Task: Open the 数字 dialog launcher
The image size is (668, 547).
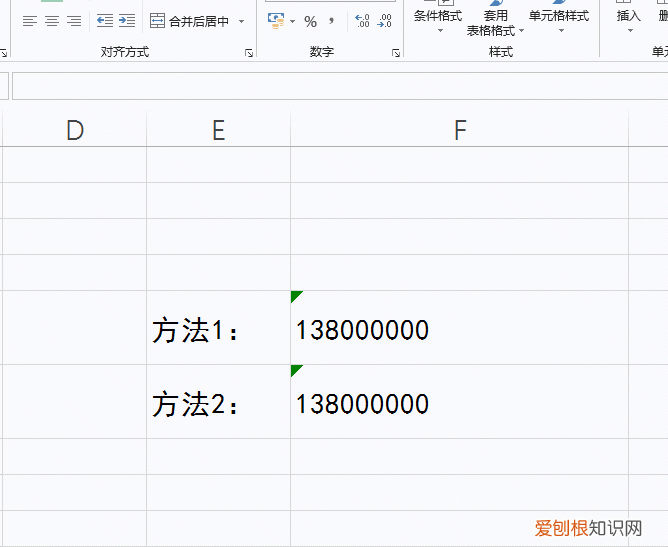Action: pyautogui.click(x=396, y=53)
